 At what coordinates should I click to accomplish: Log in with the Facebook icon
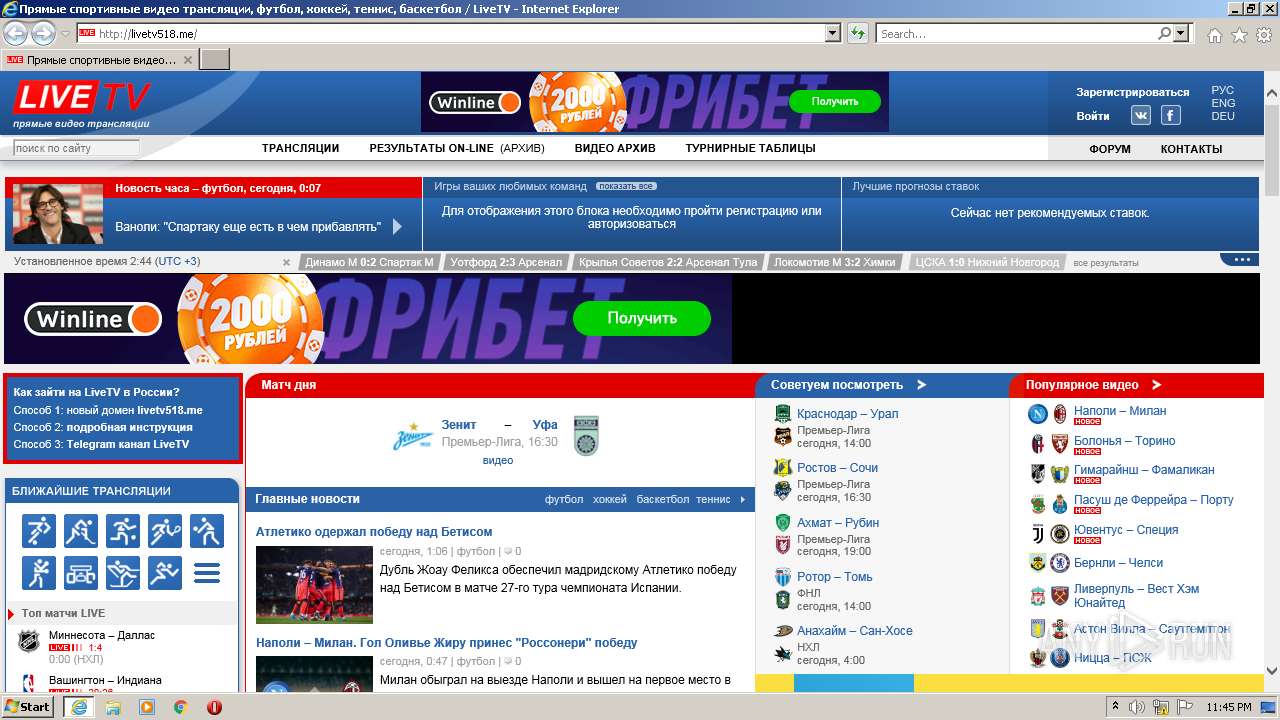1171,115
